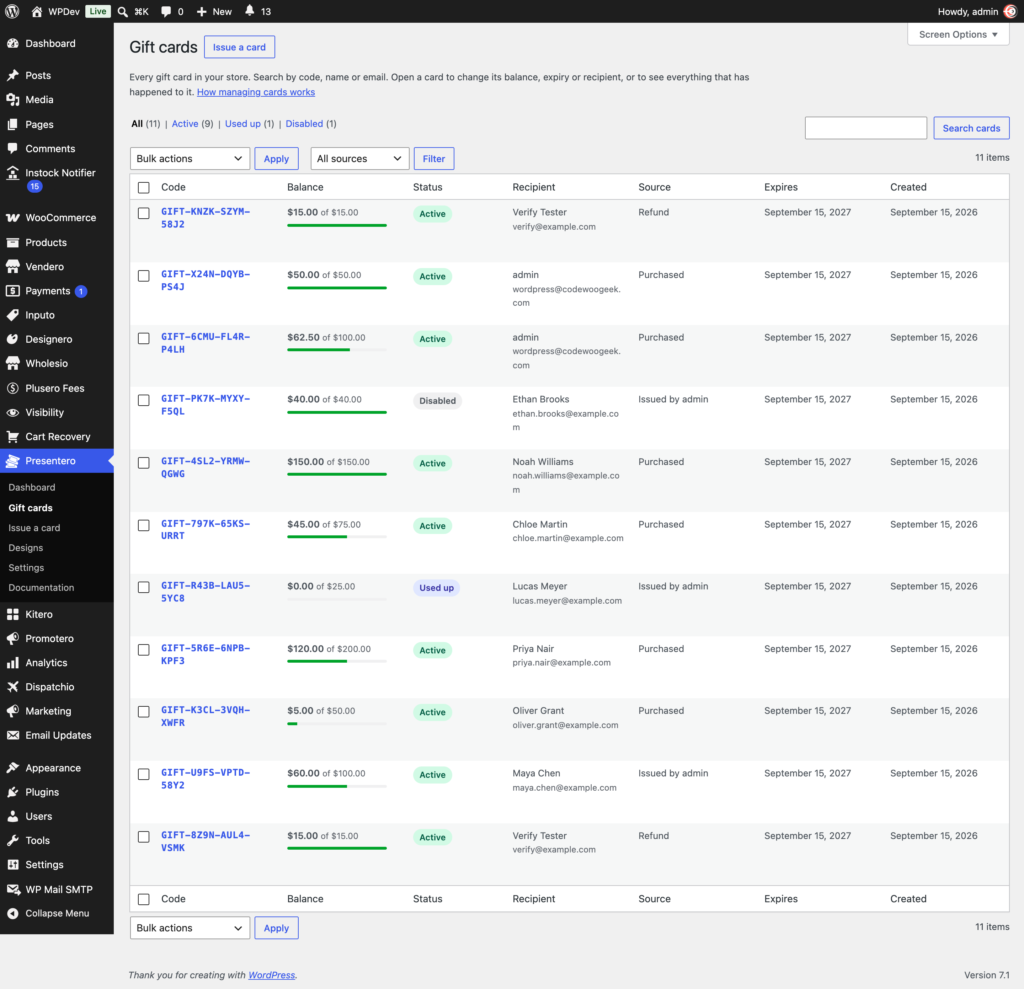
Task: Check the GIFT-6CMU-FL4R-P4LH row checkbox
Action: [144, 338]
